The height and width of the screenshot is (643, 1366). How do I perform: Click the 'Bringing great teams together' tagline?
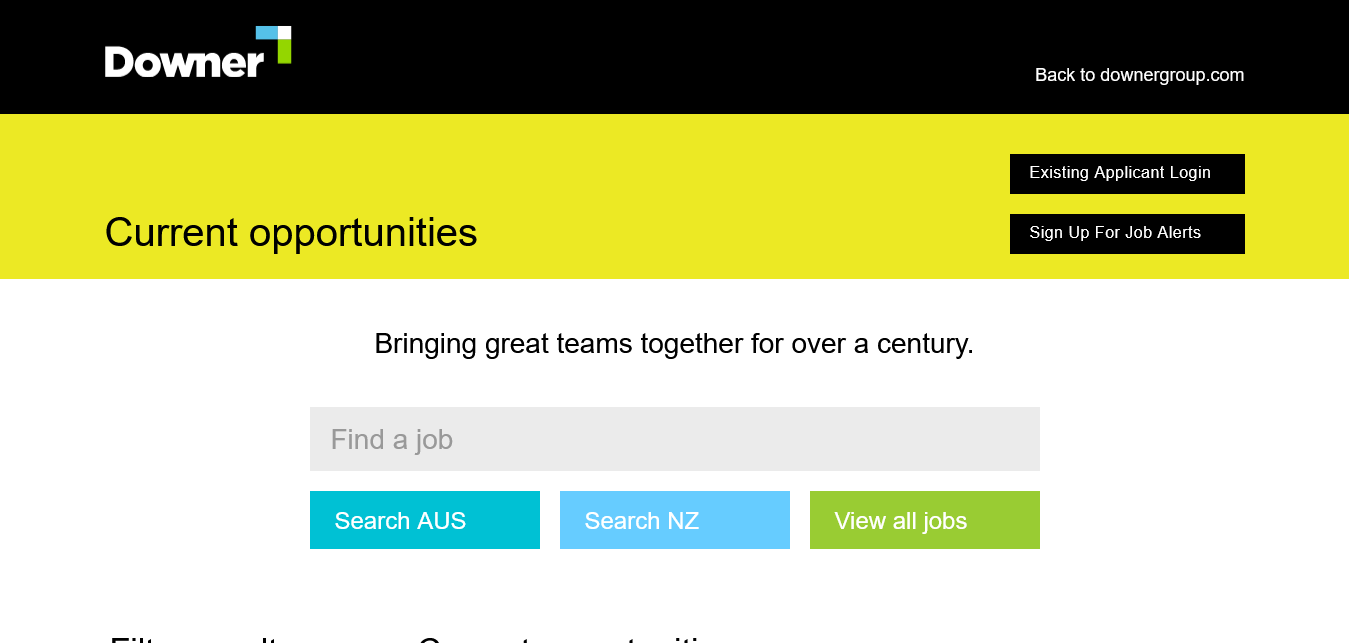click(673, 344)
